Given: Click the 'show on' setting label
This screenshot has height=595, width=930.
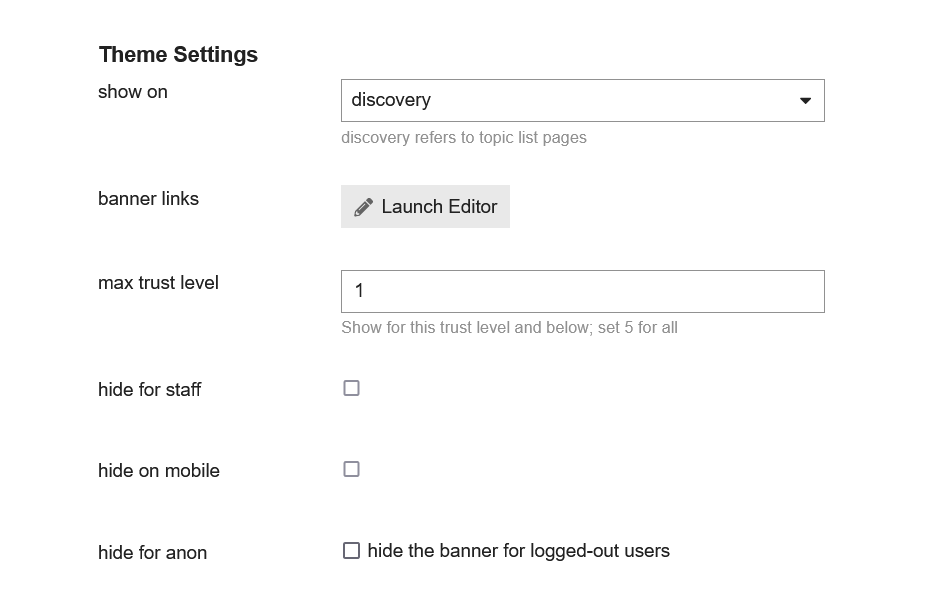Looking at the screenshot, I should (x=133, y=92).
